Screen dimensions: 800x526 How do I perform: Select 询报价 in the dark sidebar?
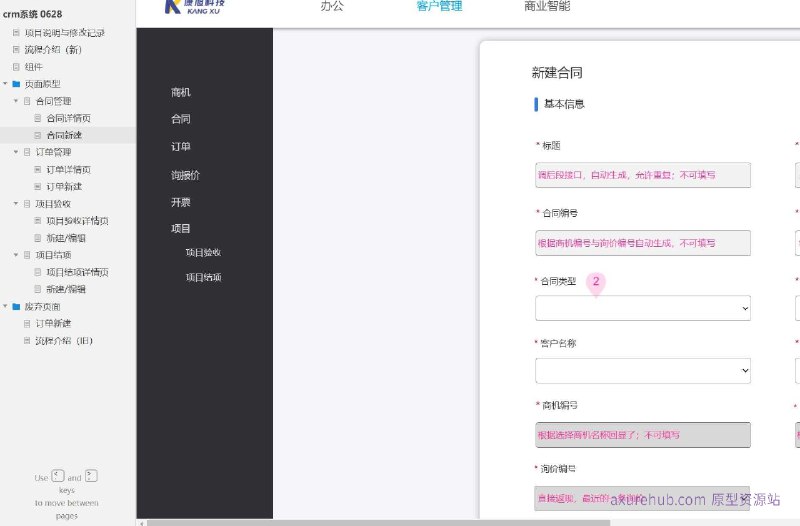[185, 176]
